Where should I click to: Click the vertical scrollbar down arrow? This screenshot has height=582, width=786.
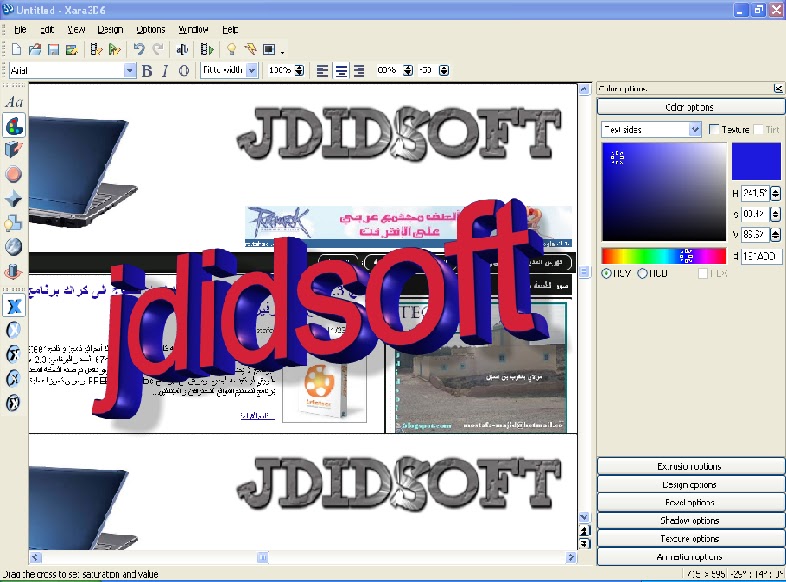pyautogui.click(x=584, y=517)
